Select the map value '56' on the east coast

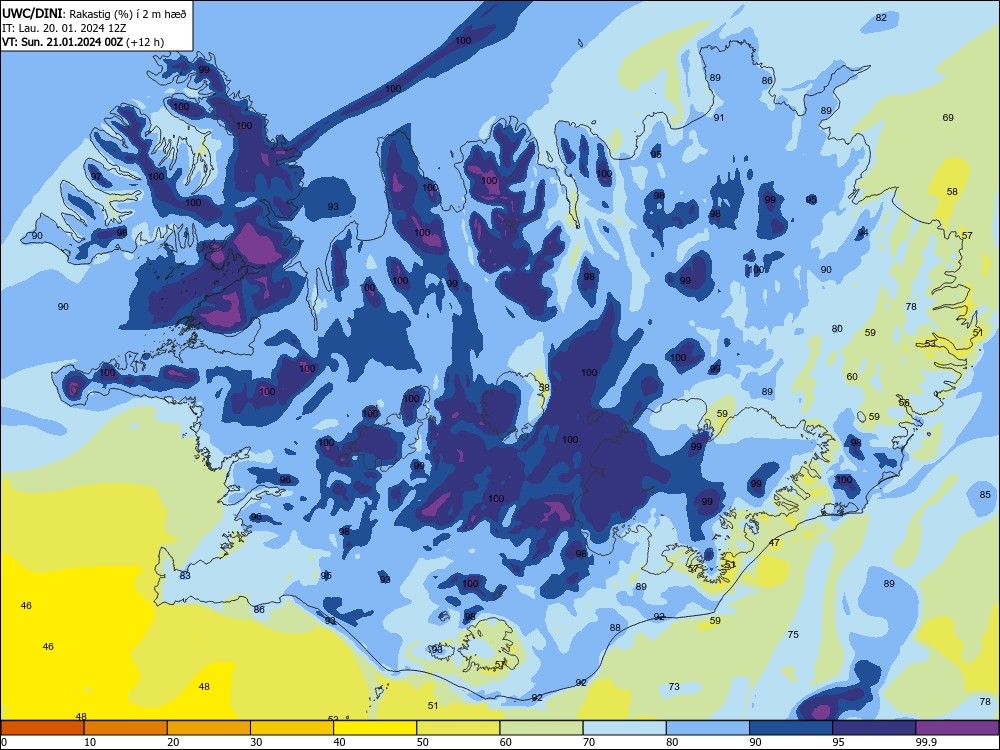pyautogui.click(x=904, y=402)
